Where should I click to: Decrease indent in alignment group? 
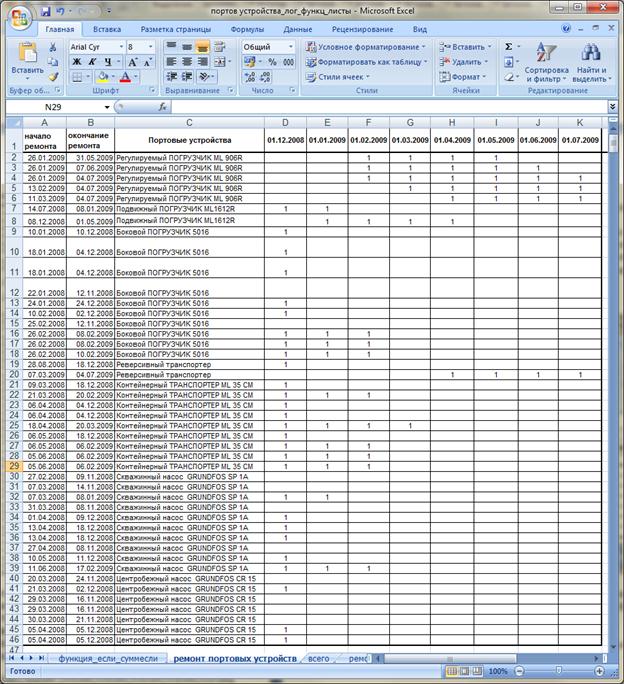(171, 77)
